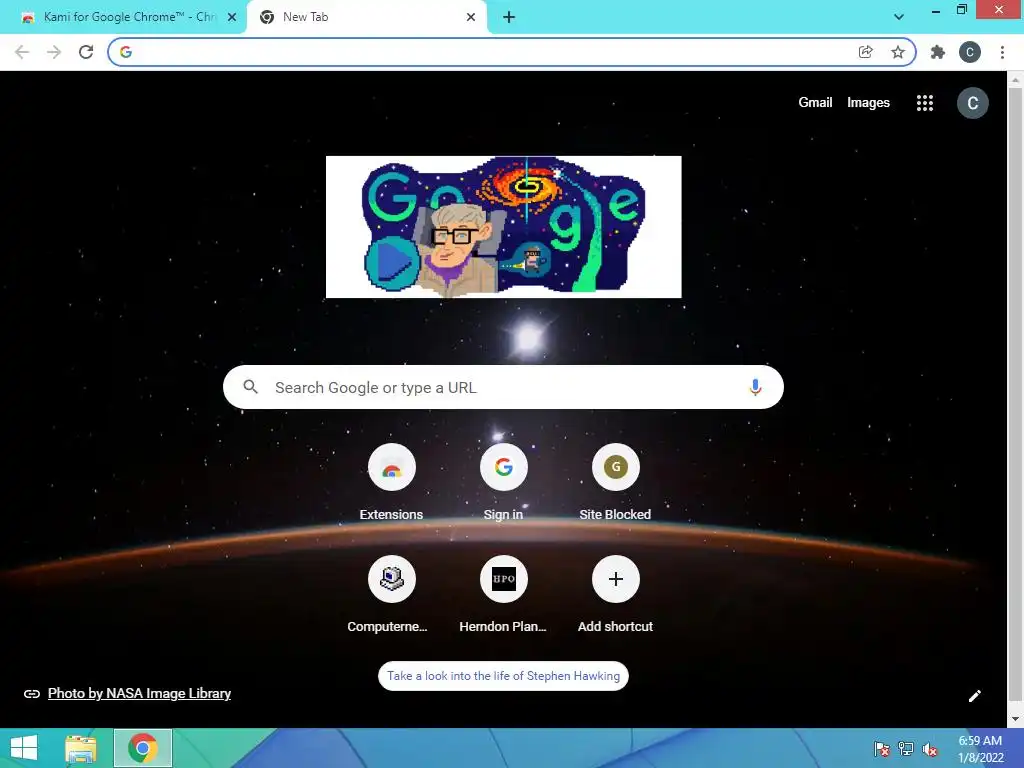The image size is (1024, 768).
Task: Select the New Tab tab
Action: point(366,17)
